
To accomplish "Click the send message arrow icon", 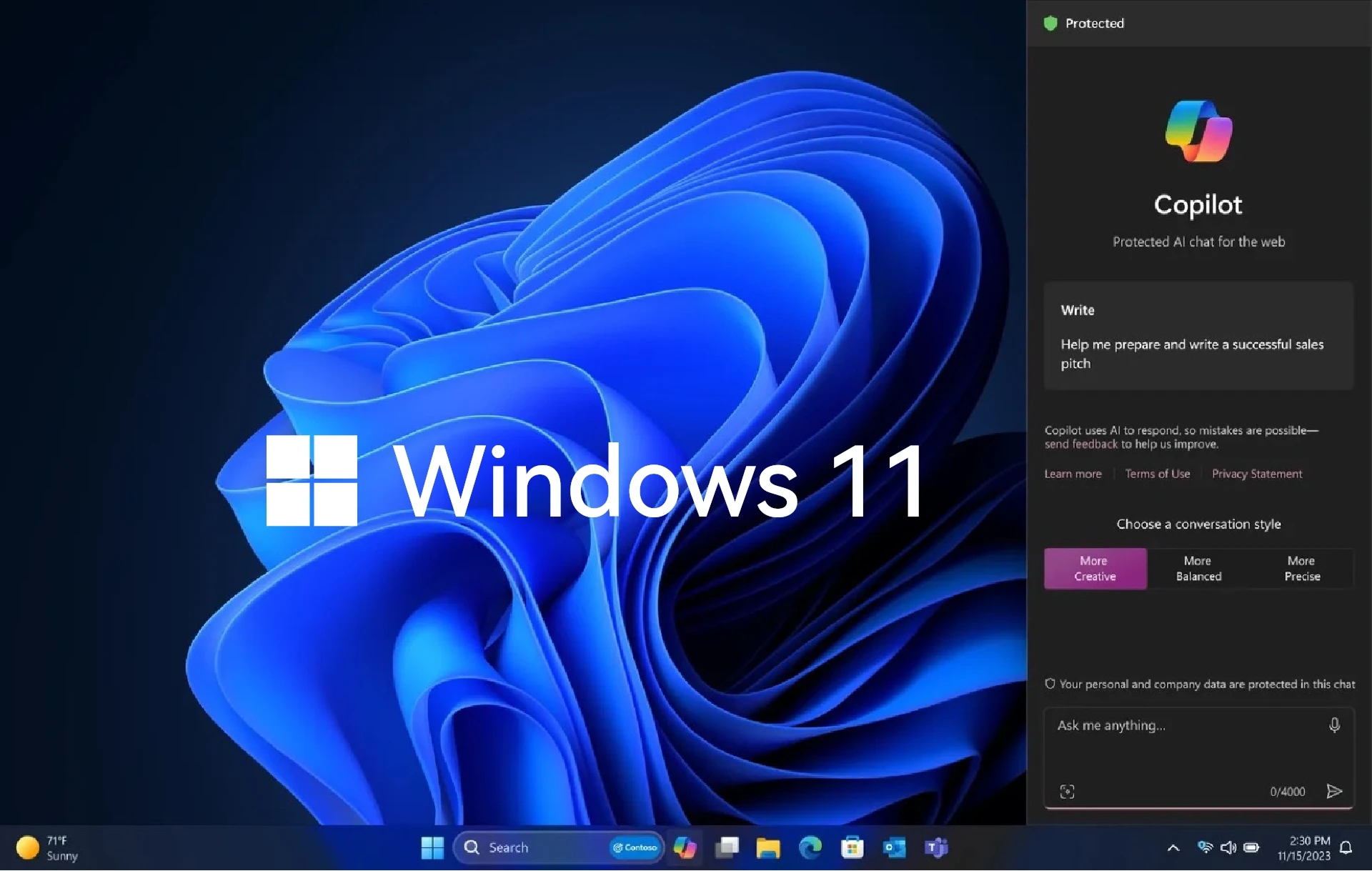I will (x=1334, y=791).
